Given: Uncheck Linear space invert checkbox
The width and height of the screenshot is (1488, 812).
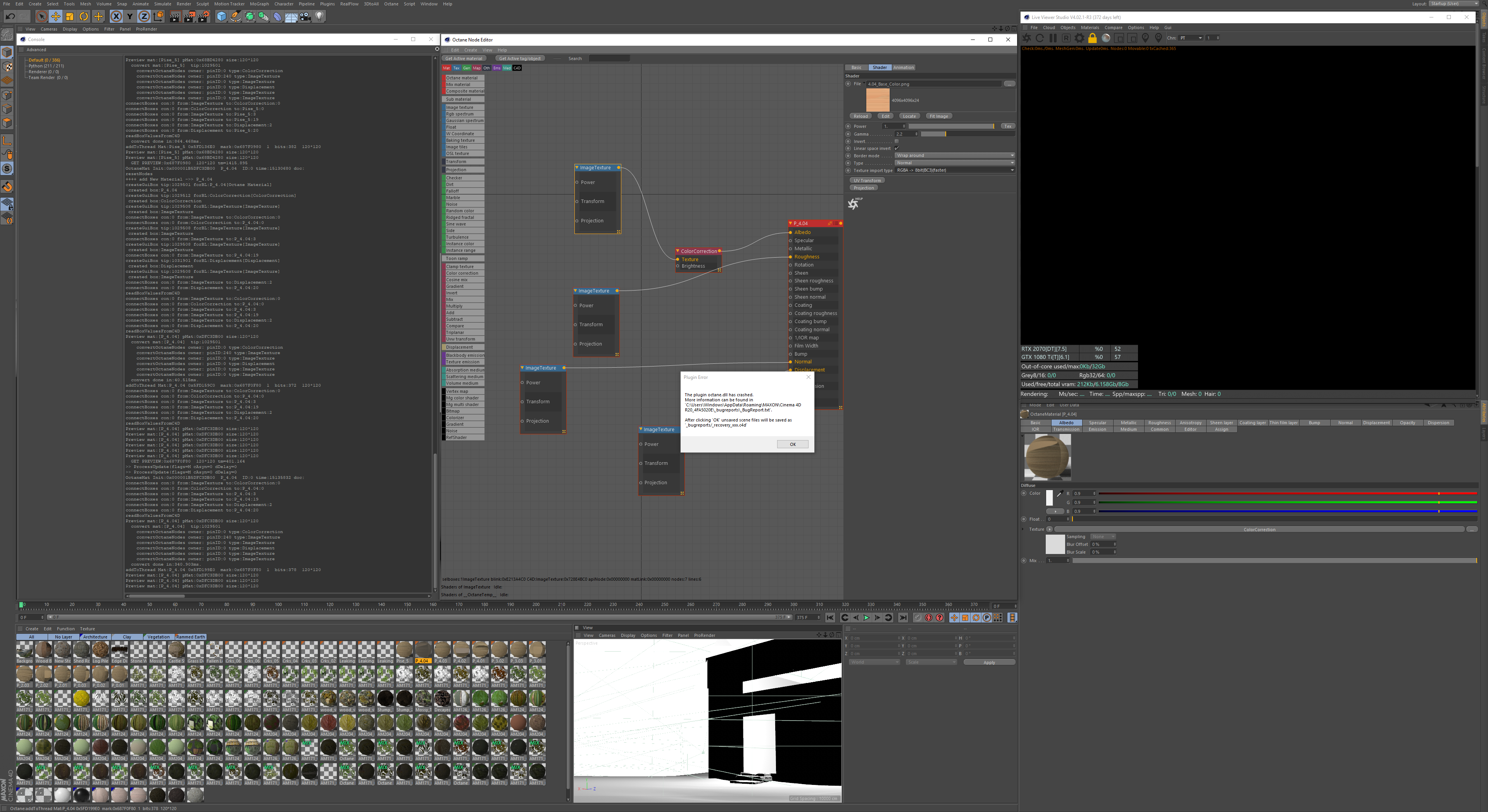Looking at the screenshot, I should [897, 148].
